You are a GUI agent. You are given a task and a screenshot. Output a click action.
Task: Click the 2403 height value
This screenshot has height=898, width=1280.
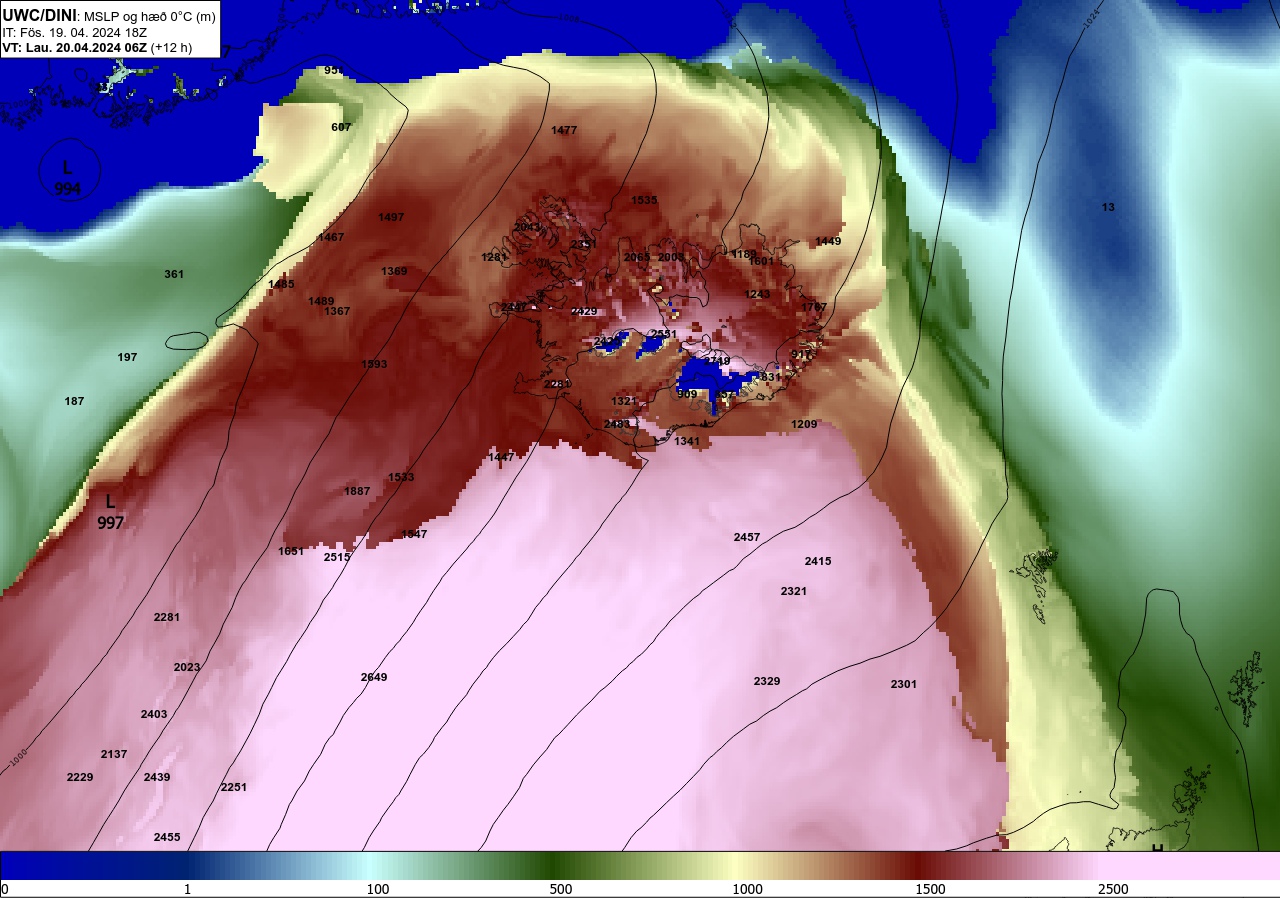coord(154,714)
